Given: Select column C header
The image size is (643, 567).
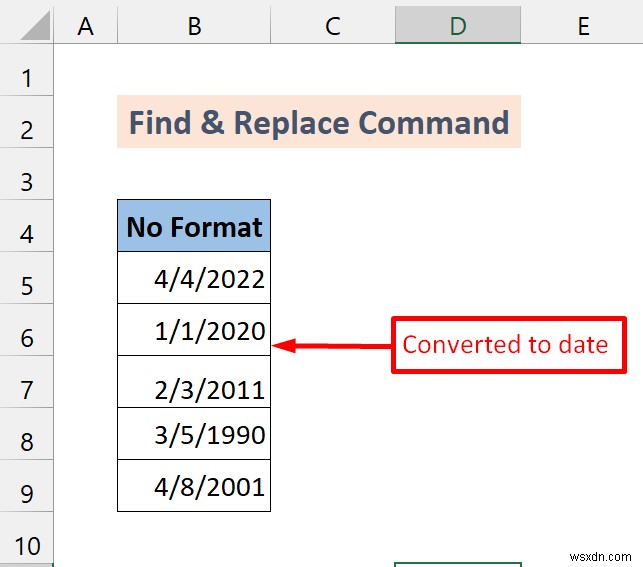Looking at the screenshot, I should 333,25.
